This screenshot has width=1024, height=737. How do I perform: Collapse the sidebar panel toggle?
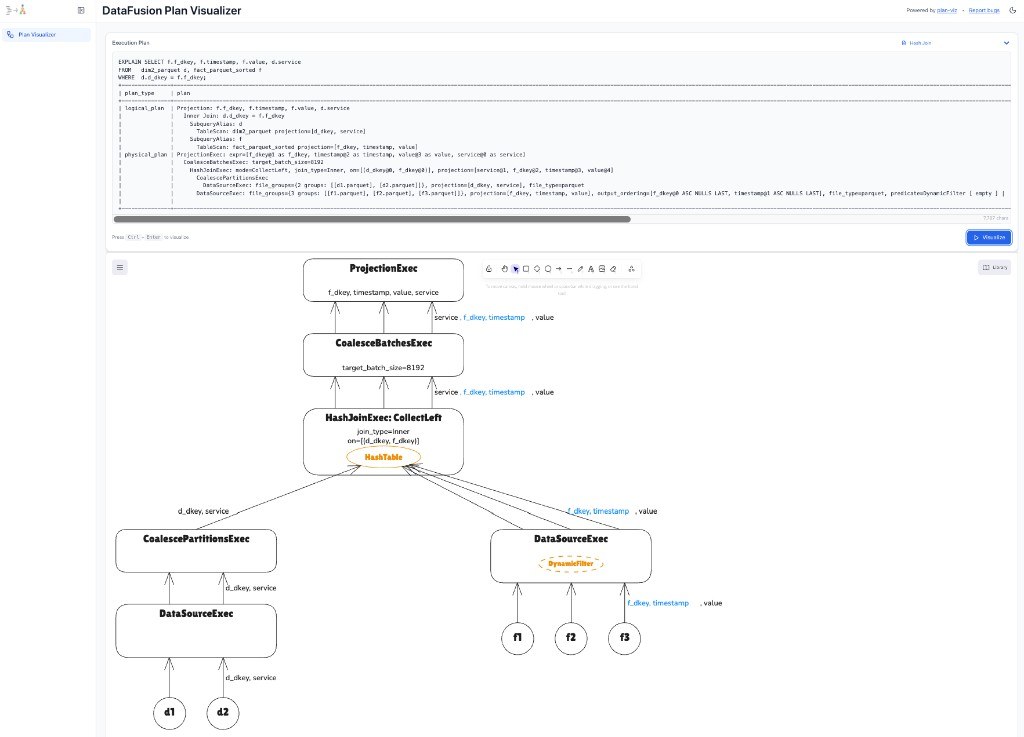tap(81, 10)
